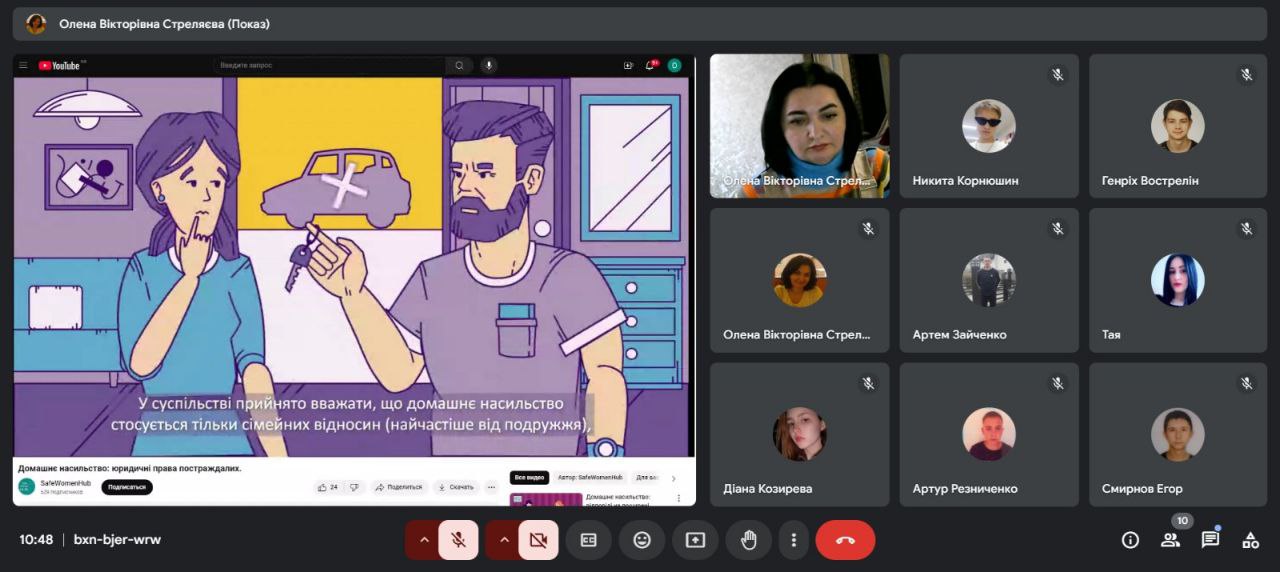The image size is (1280, 572).
Task: Leave the call with red button
Action: (845, 540)
